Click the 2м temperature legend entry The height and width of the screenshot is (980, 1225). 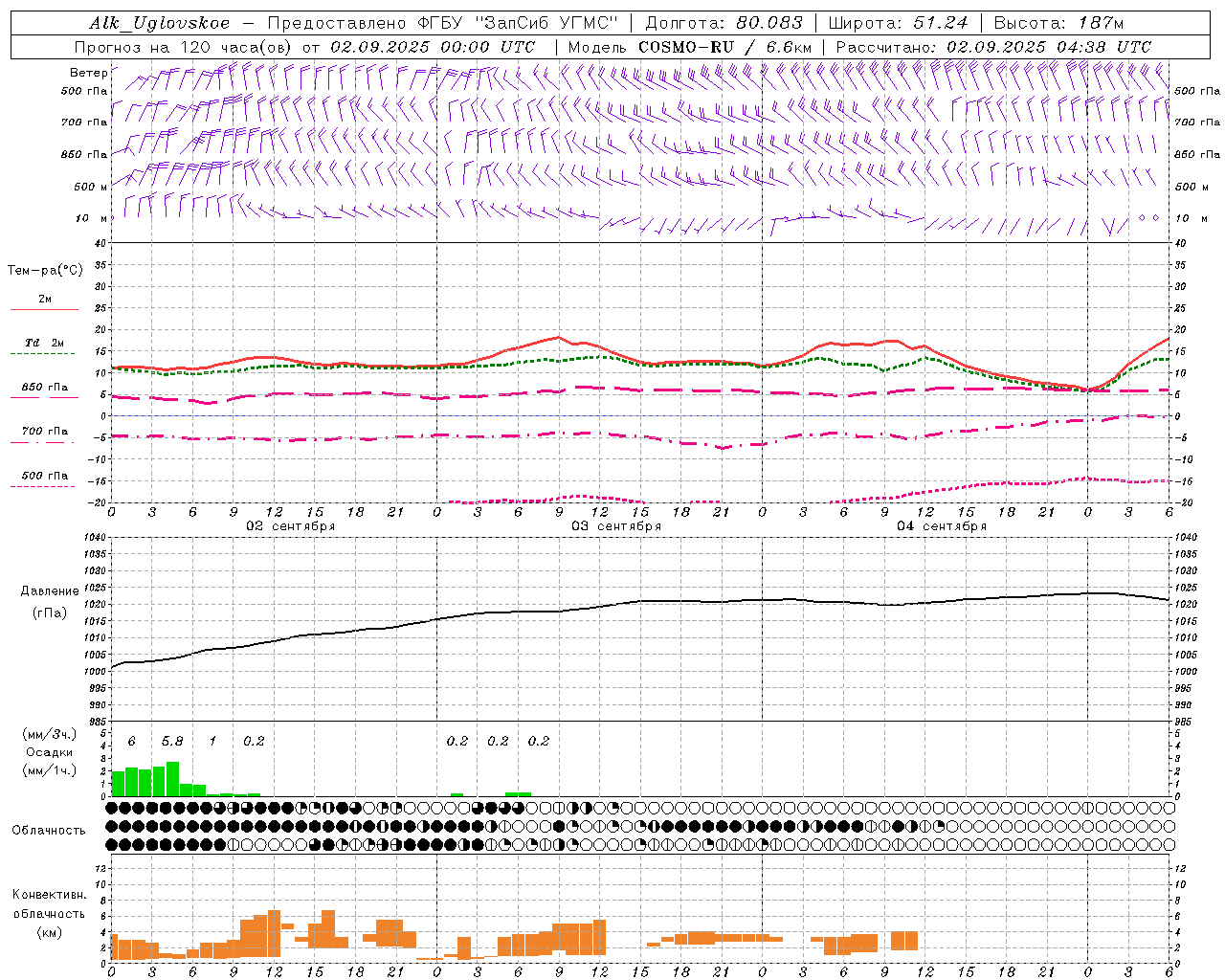coord(45,299)
